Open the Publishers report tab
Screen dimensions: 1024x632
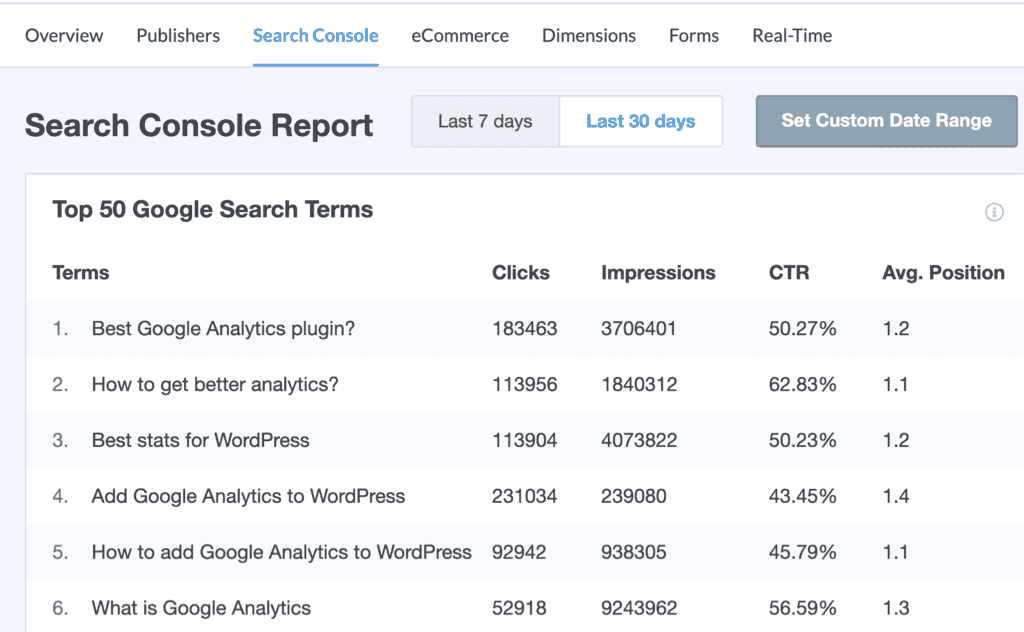[177, 35]
